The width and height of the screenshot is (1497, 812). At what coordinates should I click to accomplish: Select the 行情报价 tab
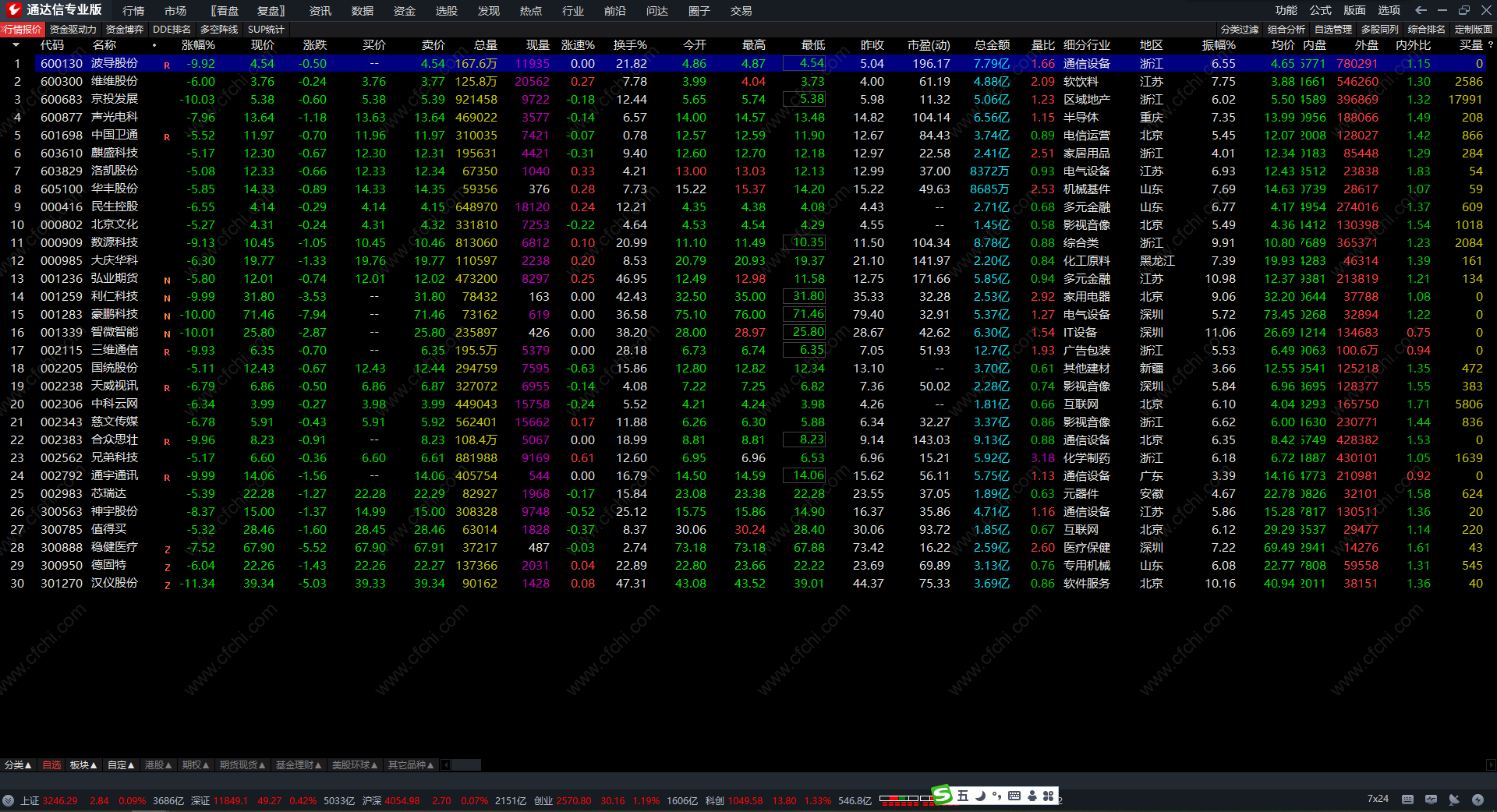[x=23, y=30]
